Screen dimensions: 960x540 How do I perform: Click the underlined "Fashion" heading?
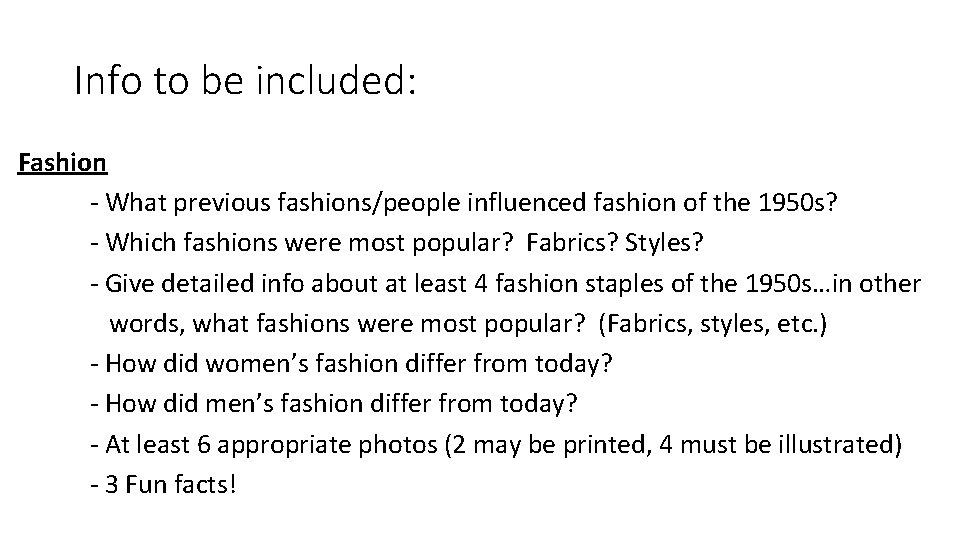[x=62, y=162]
